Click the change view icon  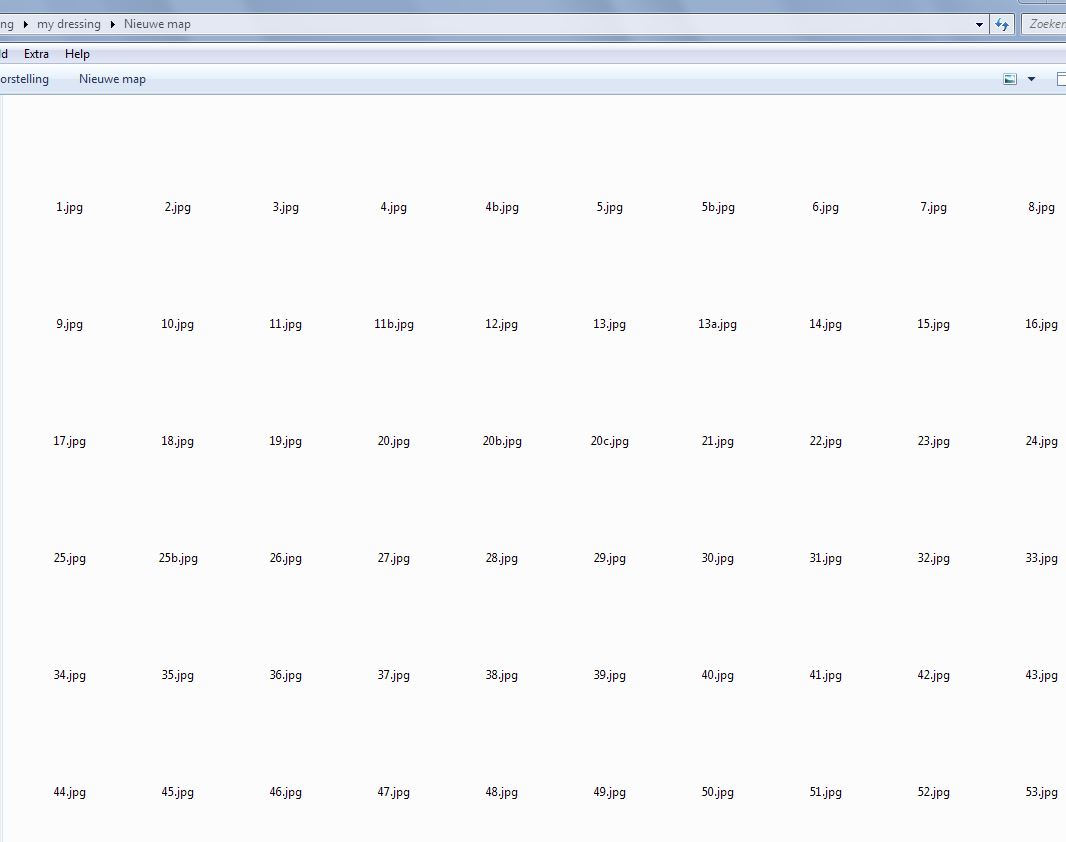click(1010, 80)
